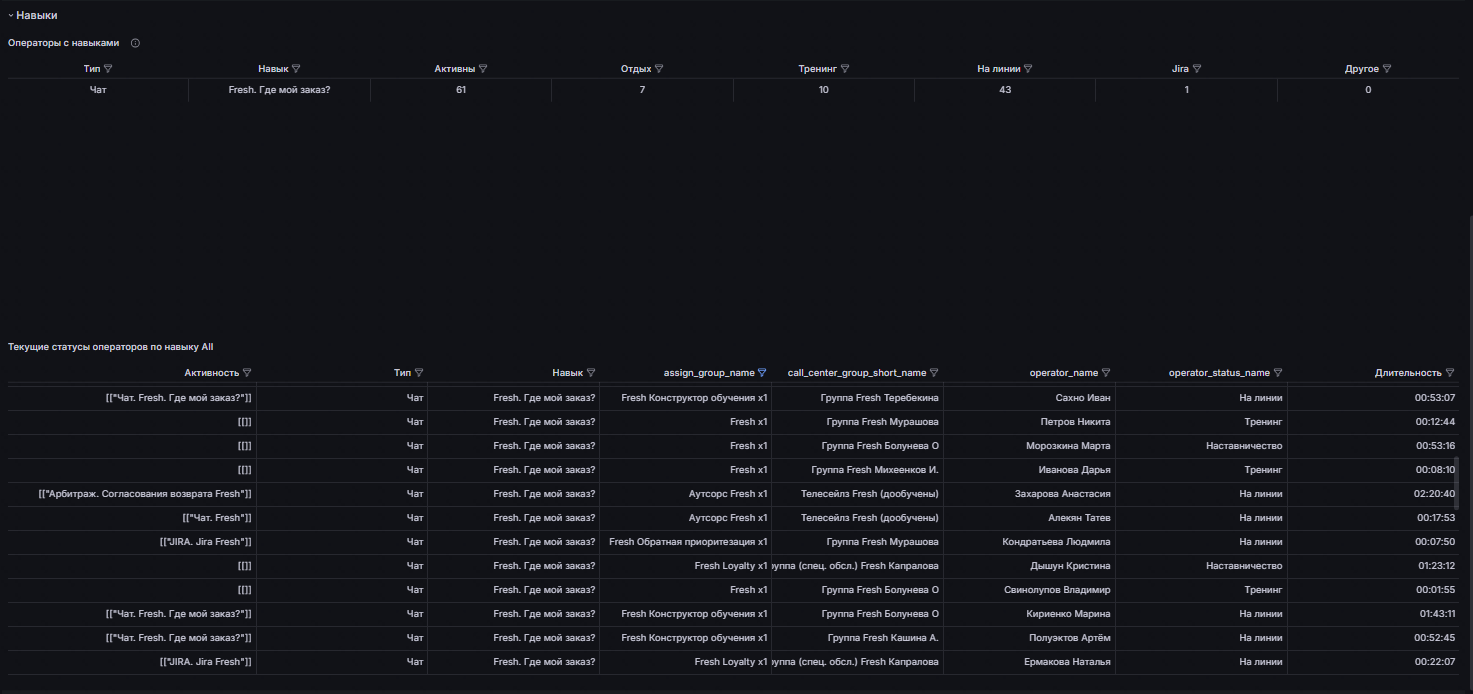Image resolution: width=1473 pixels, height=694 pixels.
Task: Open filter for operator_name column
Action: [1106, 373]
